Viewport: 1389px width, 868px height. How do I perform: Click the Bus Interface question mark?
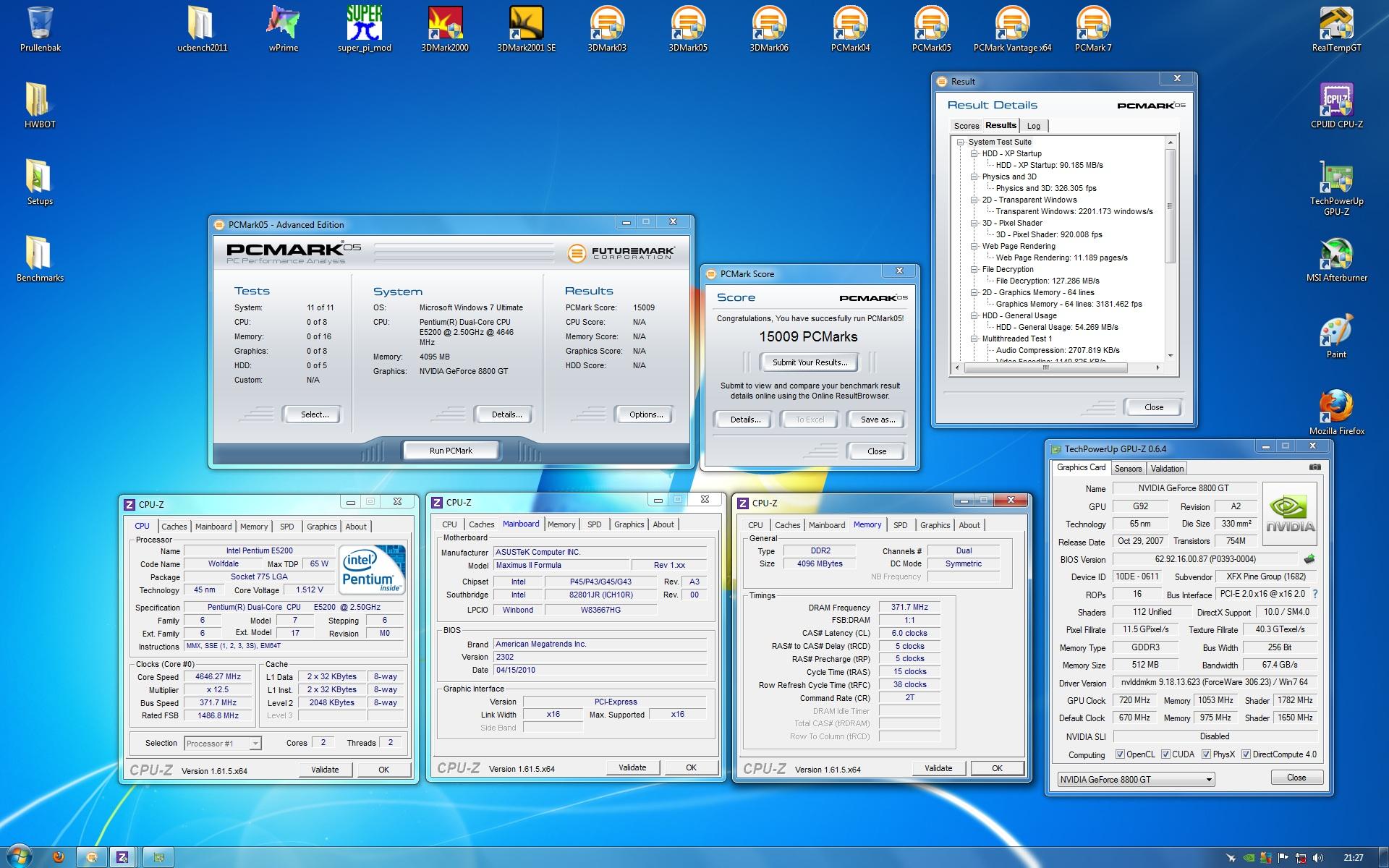pyautogui.click(x=1314, y=594)
